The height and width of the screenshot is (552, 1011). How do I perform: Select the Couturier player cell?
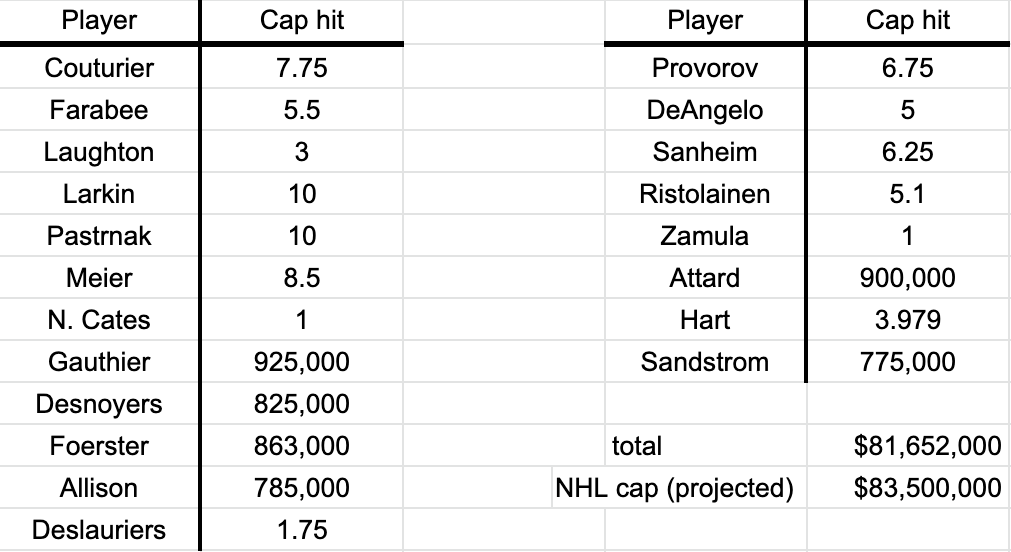coord(99,68)
